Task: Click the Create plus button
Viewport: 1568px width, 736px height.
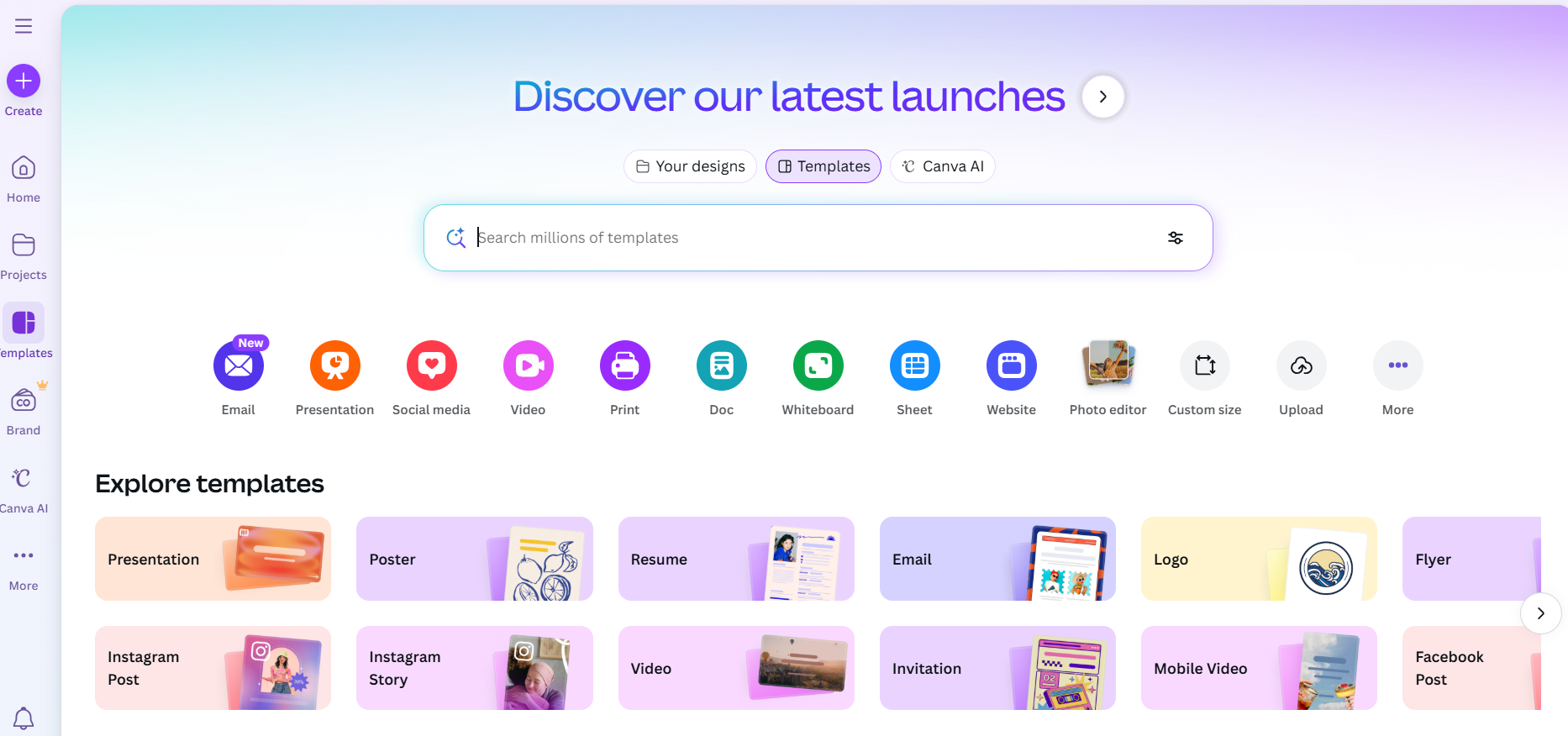Action: (24, 81)
